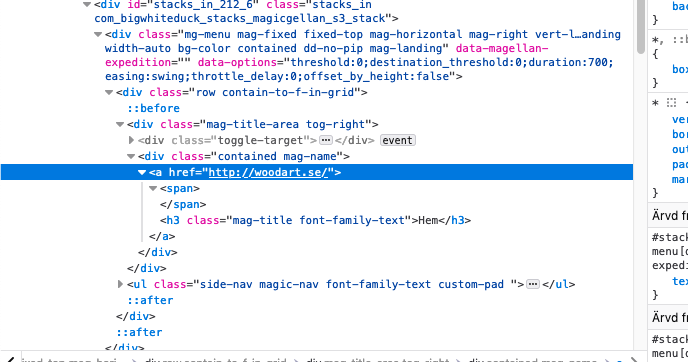Collapse the contained mag-name div
This screenshot has width=688, height=362.
pyautogui.click(x=131, y=156)
